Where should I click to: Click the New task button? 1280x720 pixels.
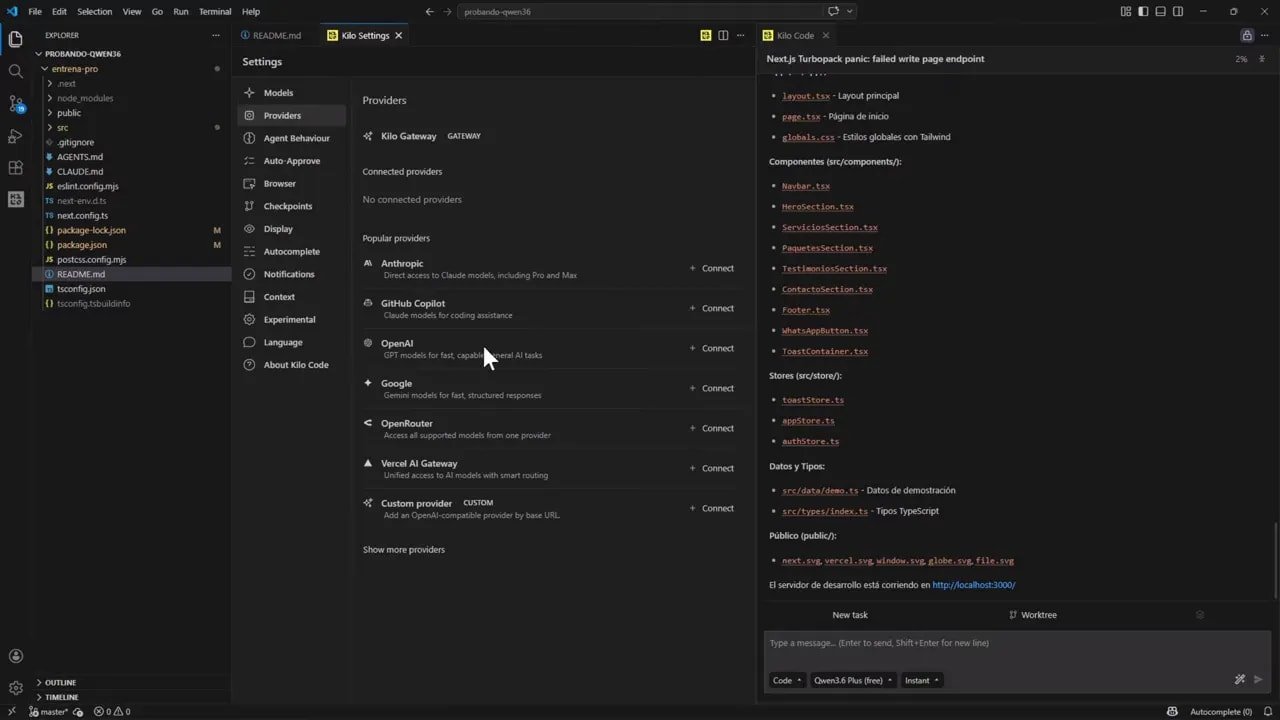click(x=850, y=615)
